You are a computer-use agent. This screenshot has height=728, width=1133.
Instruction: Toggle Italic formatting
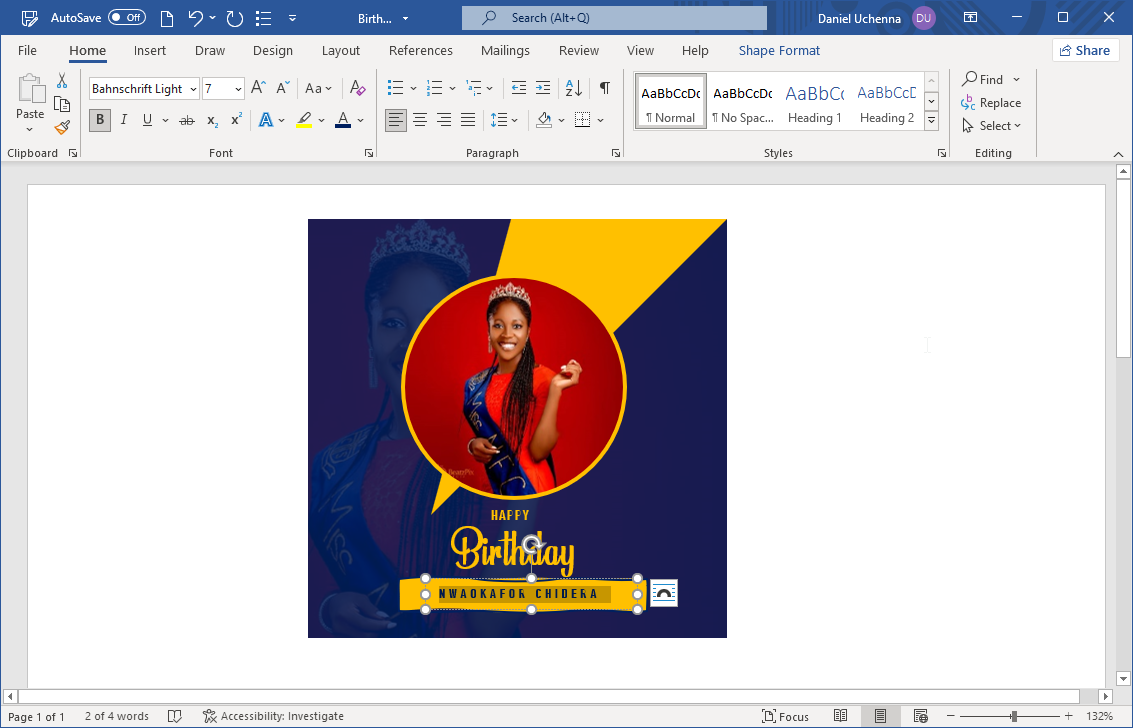click(124, 120)
